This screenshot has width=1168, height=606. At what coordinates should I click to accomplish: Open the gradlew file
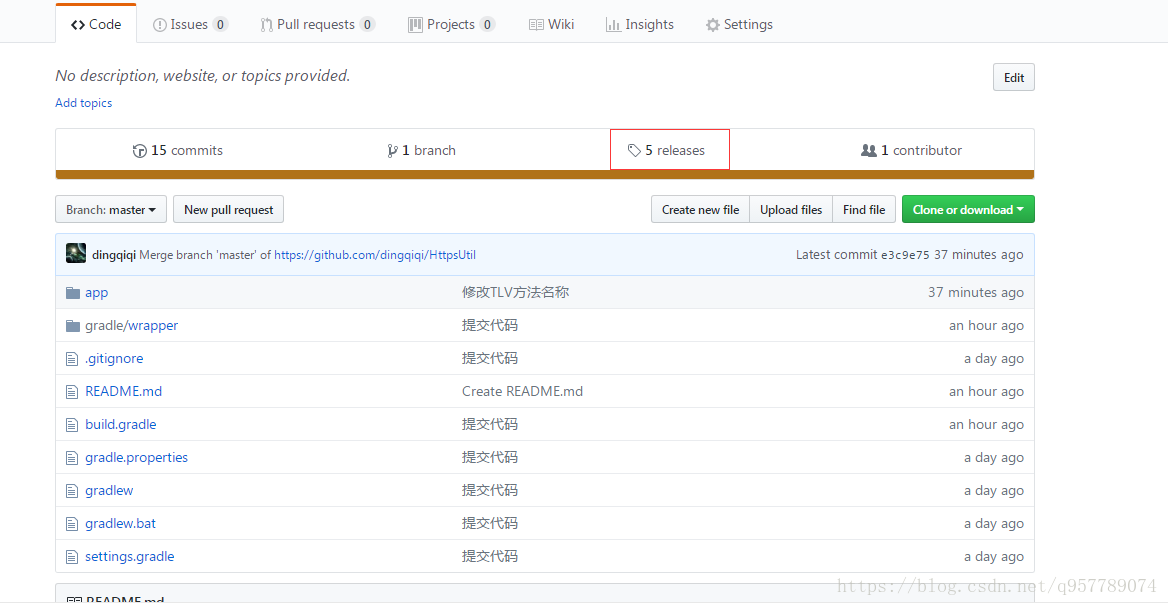109,490
